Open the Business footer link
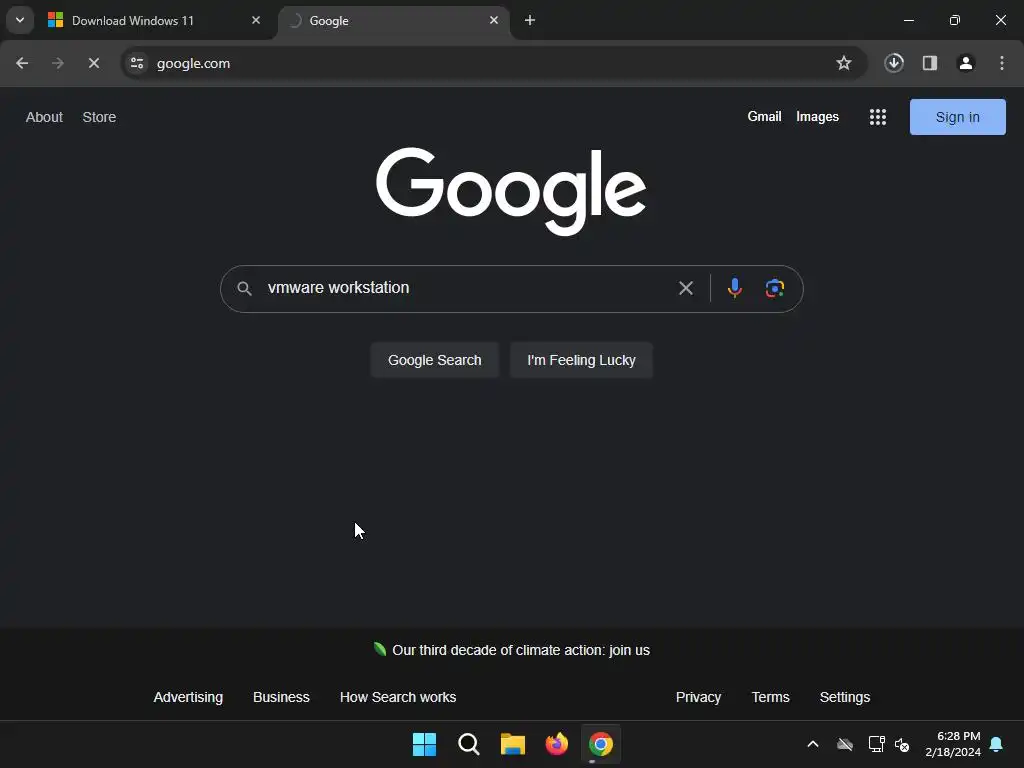Viewport: 1024px width, 768px height. pos(281,697)
